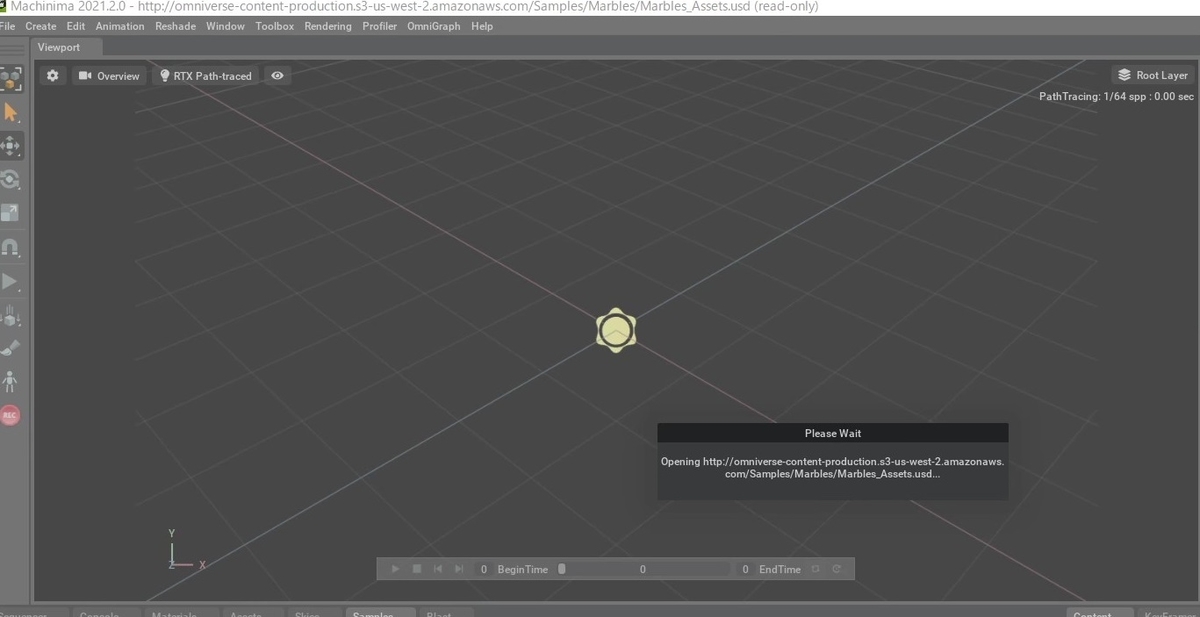Open the File menu
The width and height of the screenshot is (1200, 617).
click(8, 26)
